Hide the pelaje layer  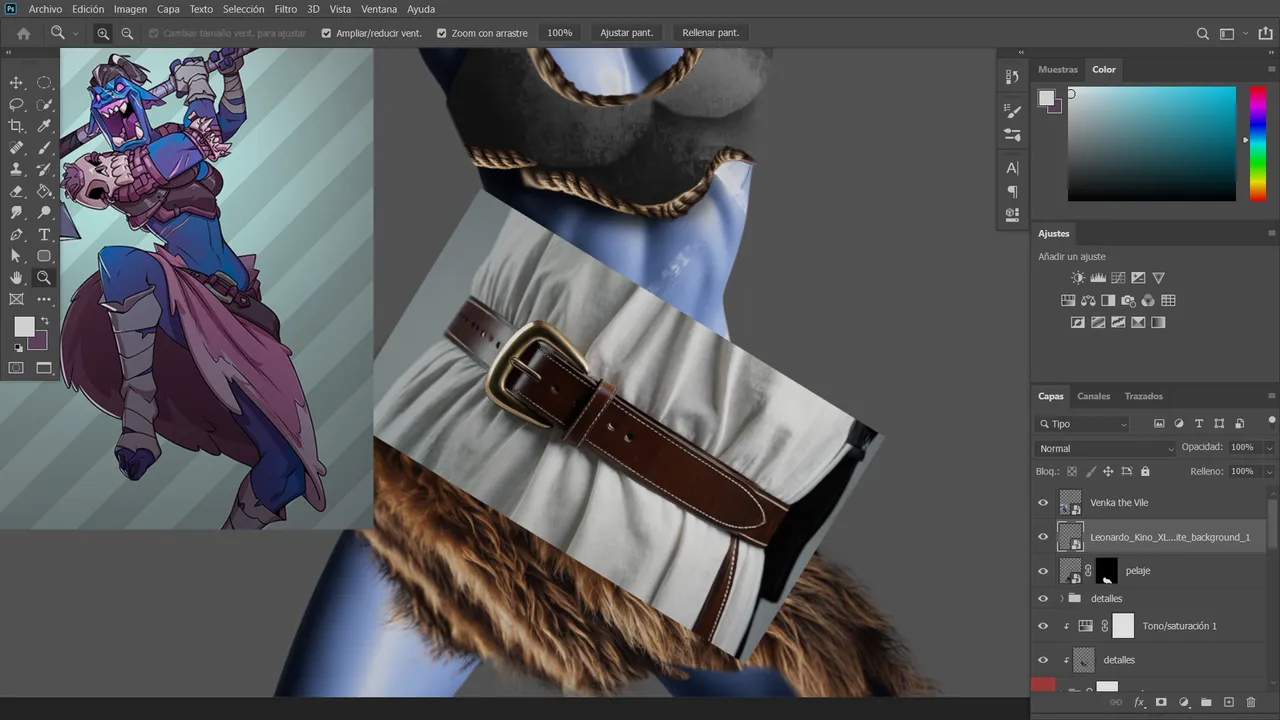(x=1043, y=571)
